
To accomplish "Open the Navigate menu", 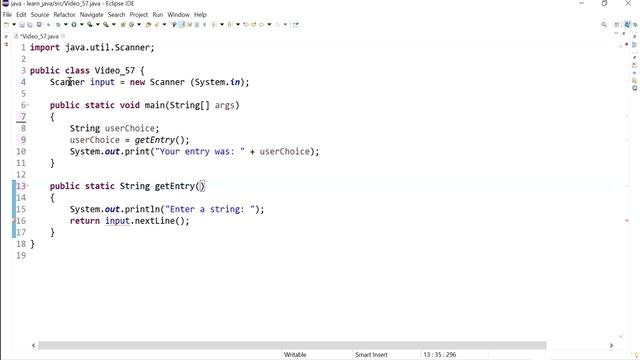I will click(x=91, y=15).
